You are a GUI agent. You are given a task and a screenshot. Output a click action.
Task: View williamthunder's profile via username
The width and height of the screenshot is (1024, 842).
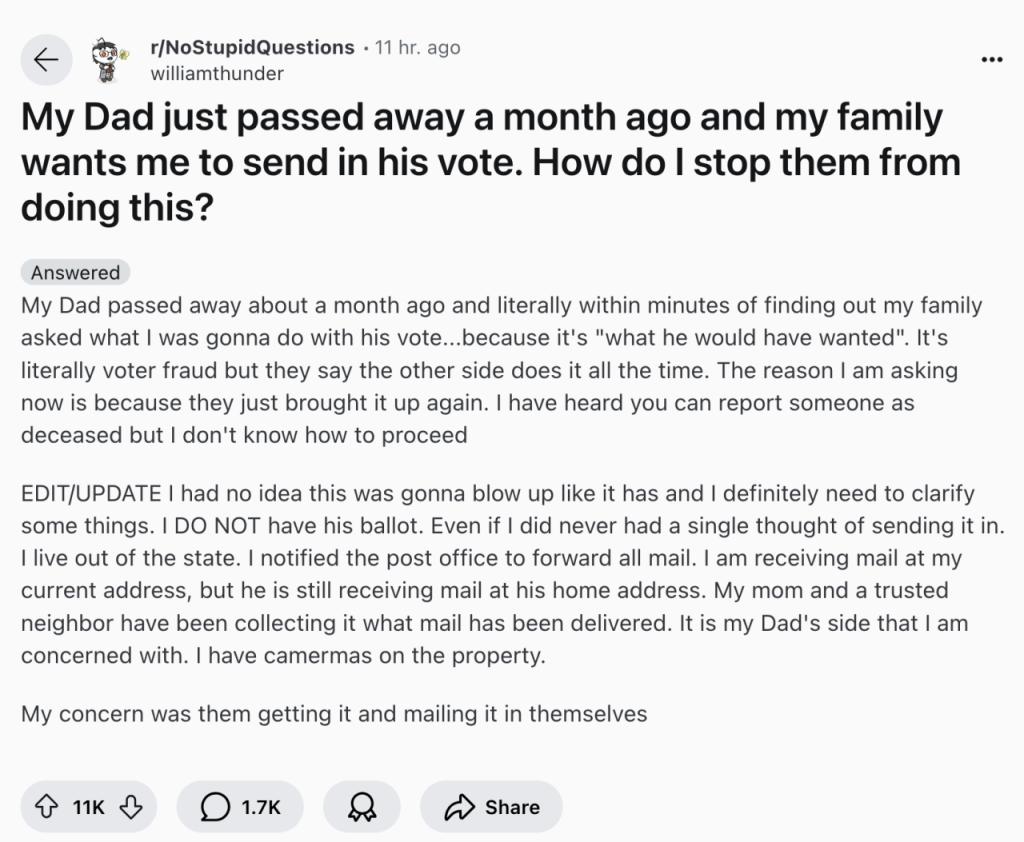click(216, 73)
